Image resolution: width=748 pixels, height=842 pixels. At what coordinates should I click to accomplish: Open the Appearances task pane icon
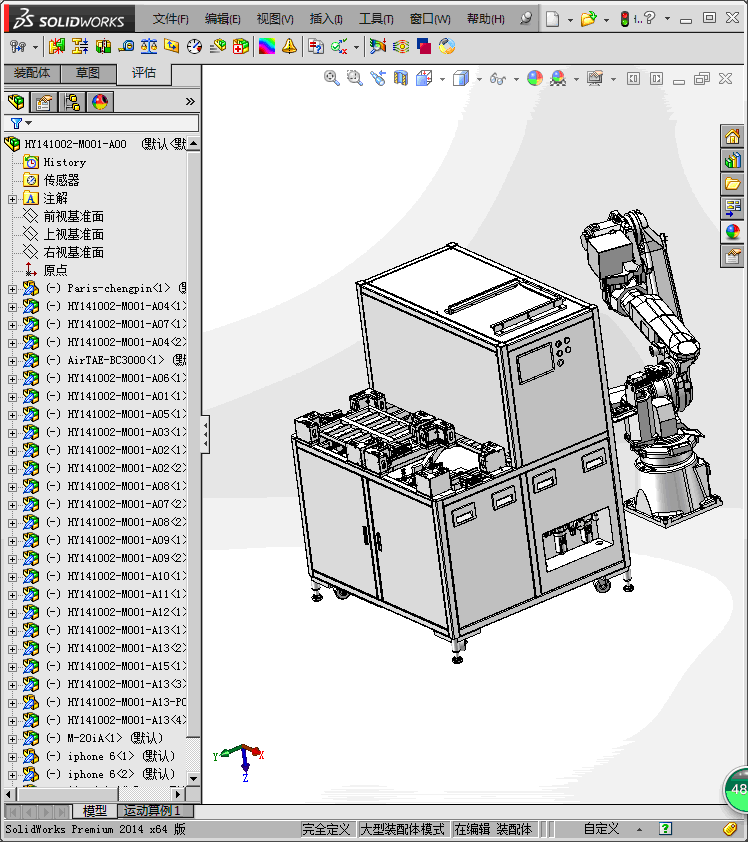[733, 232]
